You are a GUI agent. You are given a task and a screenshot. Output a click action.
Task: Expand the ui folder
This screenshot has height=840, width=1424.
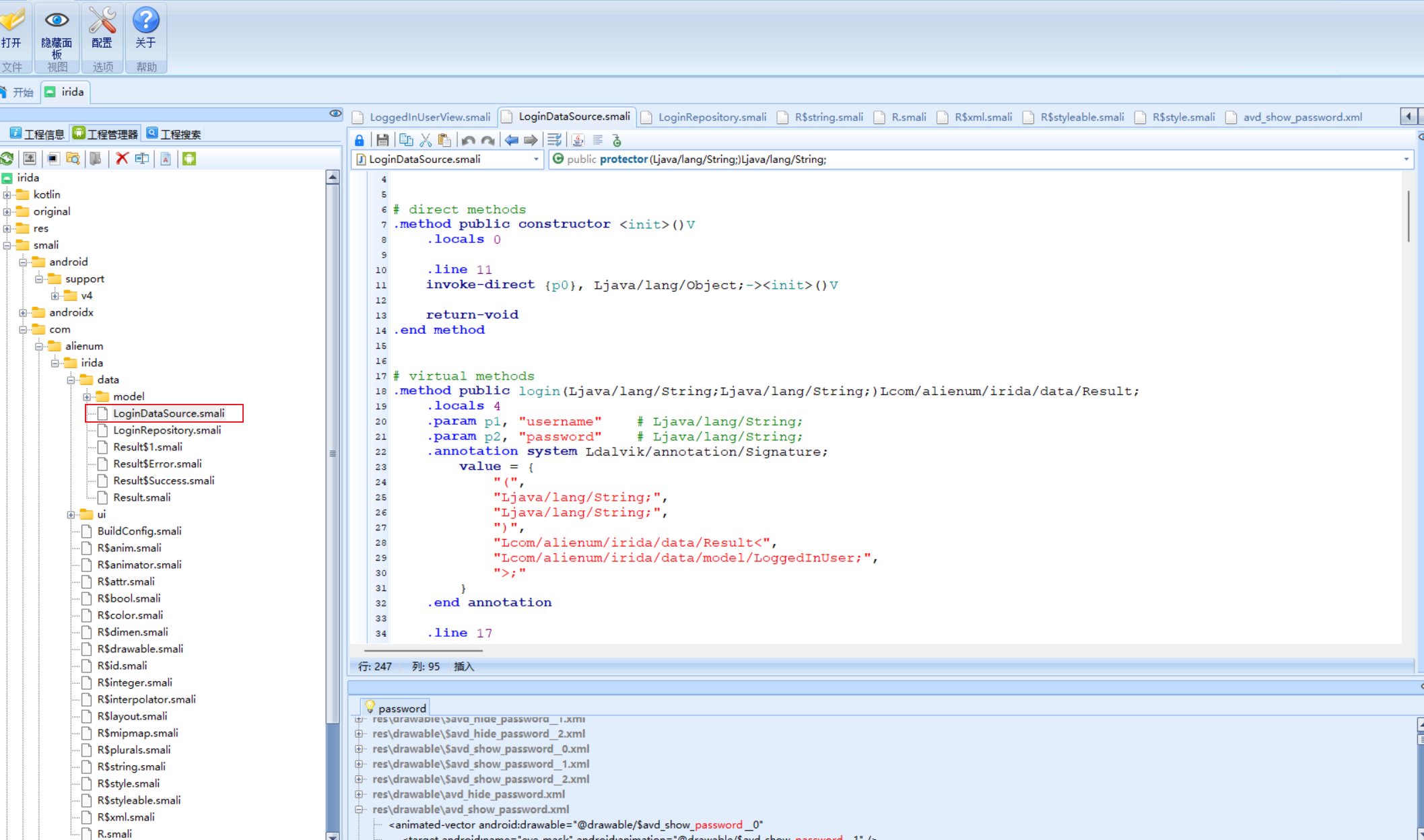71,514
